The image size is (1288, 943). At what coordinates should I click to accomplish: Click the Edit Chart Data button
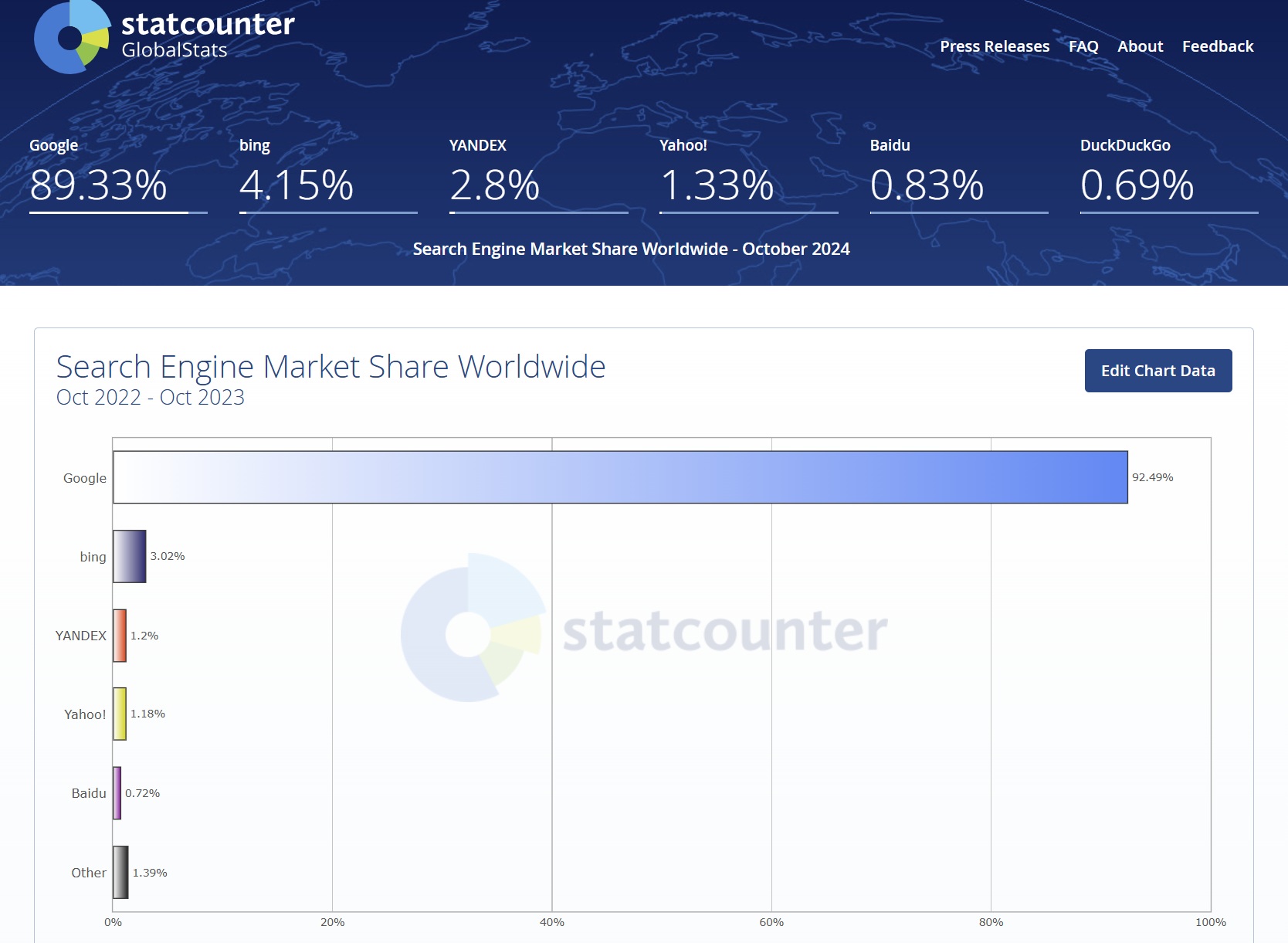pos(1158,371)
